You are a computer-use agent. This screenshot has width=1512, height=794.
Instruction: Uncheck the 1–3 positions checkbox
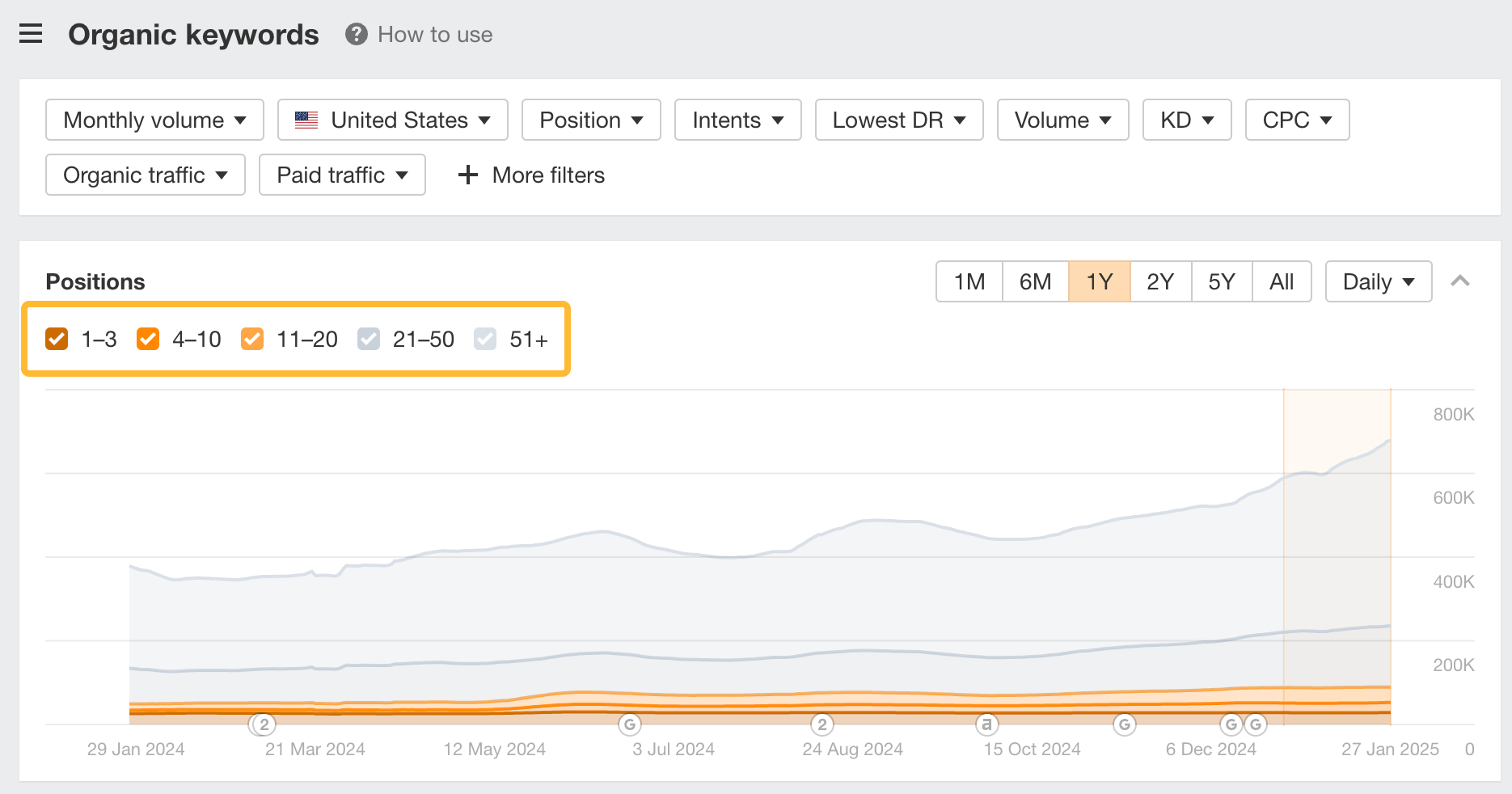click(x=57, y=339)
